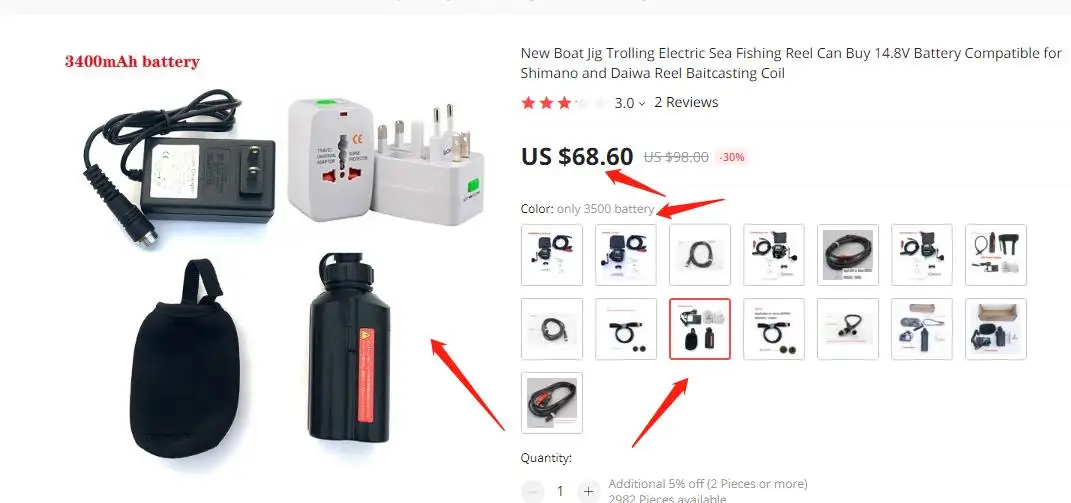Click the first red rating star
This screenshot has width=1071, height=503.
[x=528, y=103]
